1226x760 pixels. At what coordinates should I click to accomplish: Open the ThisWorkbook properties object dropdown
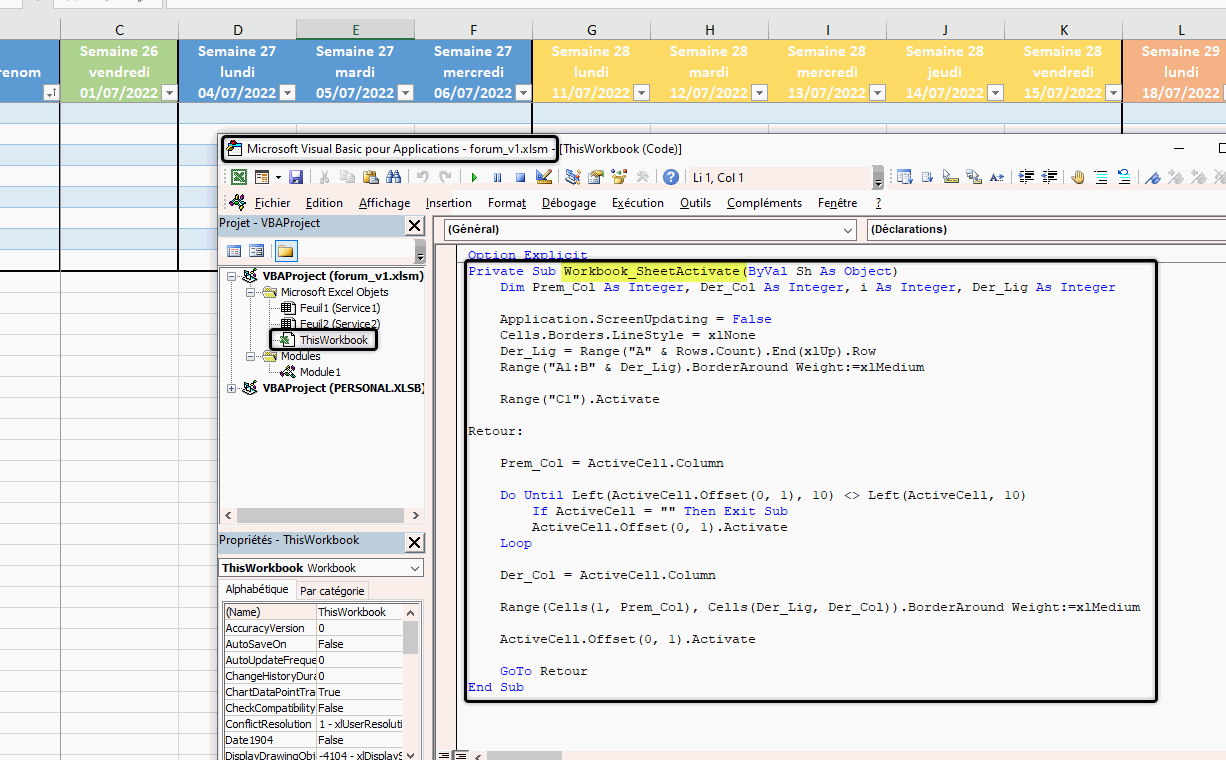[416, 568]
